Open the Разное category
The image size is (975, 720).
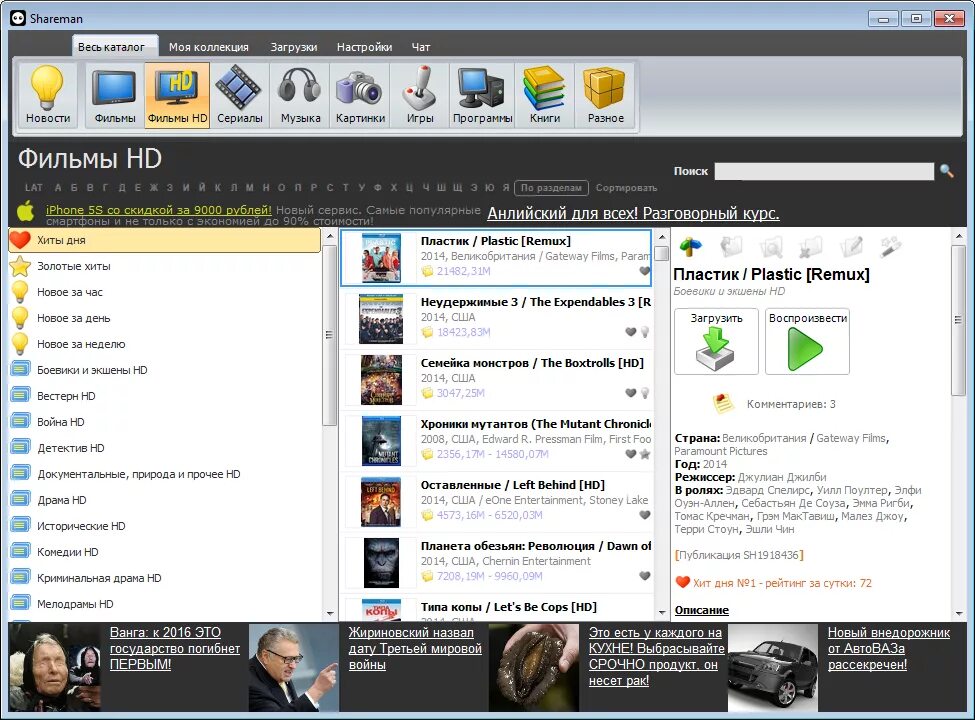605,95
